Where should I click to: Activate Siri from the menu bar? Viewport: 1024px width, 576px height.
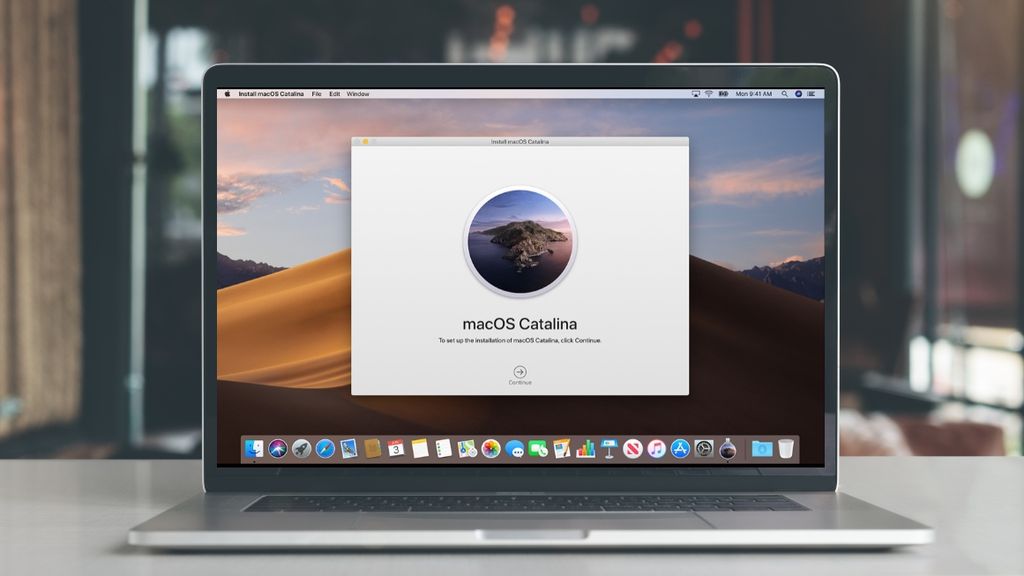coord(799,93)
